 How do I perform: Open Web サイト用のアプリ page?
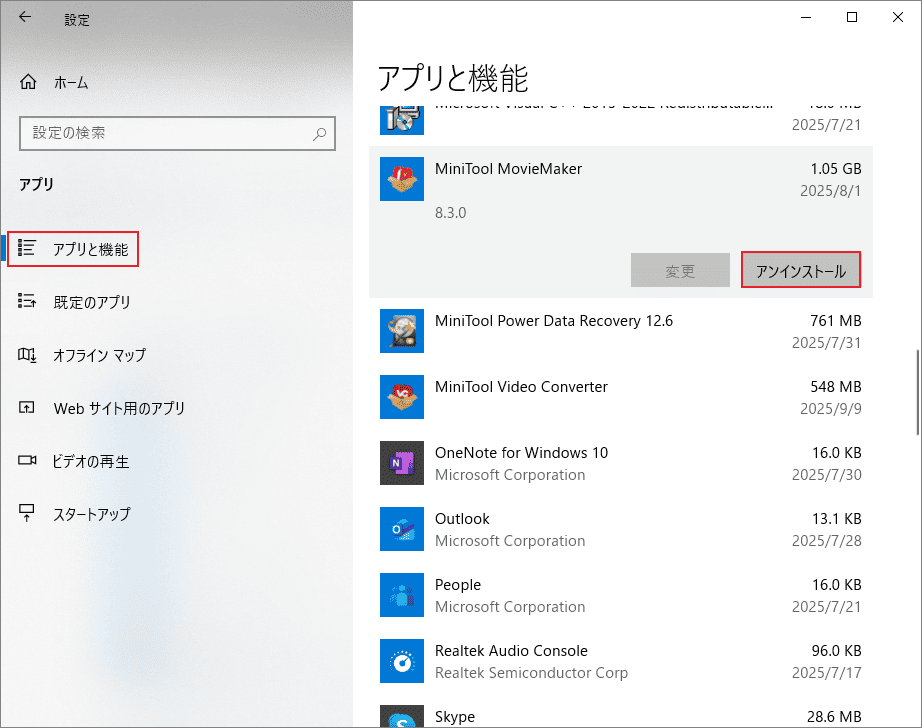pyautogui.click(x=119, y=408)
